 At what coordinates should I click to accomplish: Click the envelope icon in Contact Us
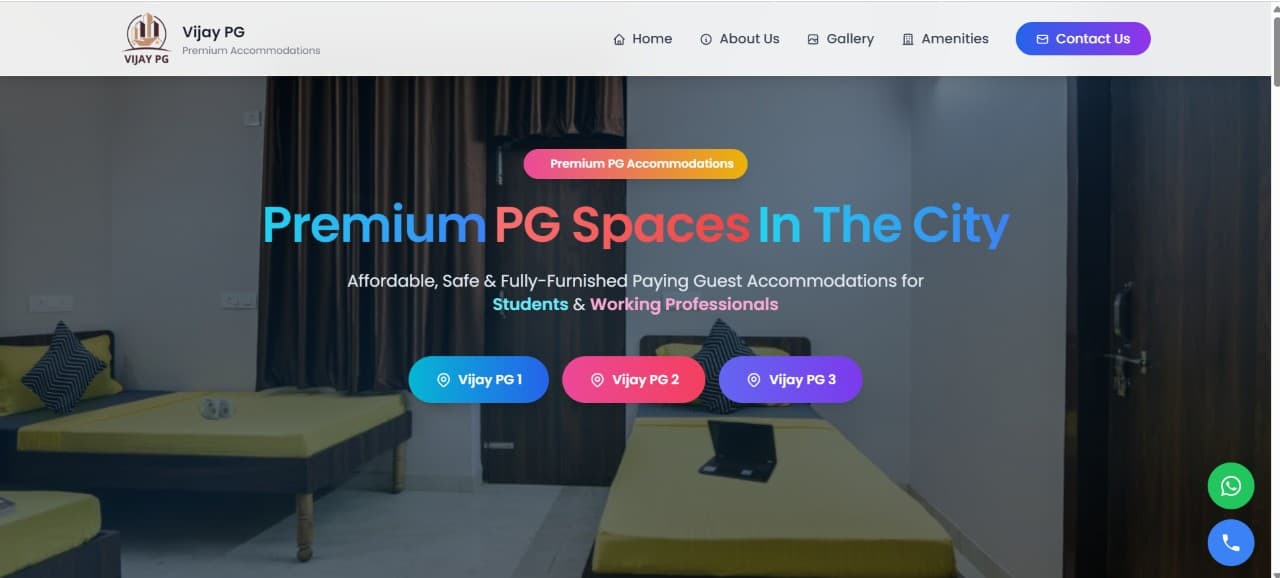1042,39
